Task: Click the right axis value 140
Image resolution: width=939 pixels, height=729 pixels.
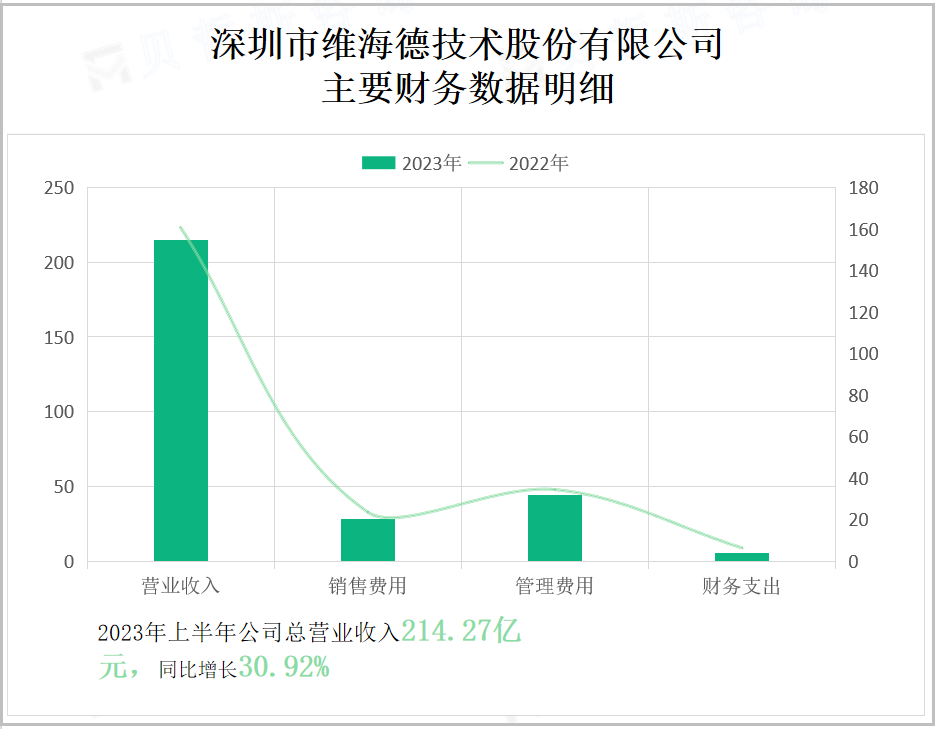Action: point(863,271)
